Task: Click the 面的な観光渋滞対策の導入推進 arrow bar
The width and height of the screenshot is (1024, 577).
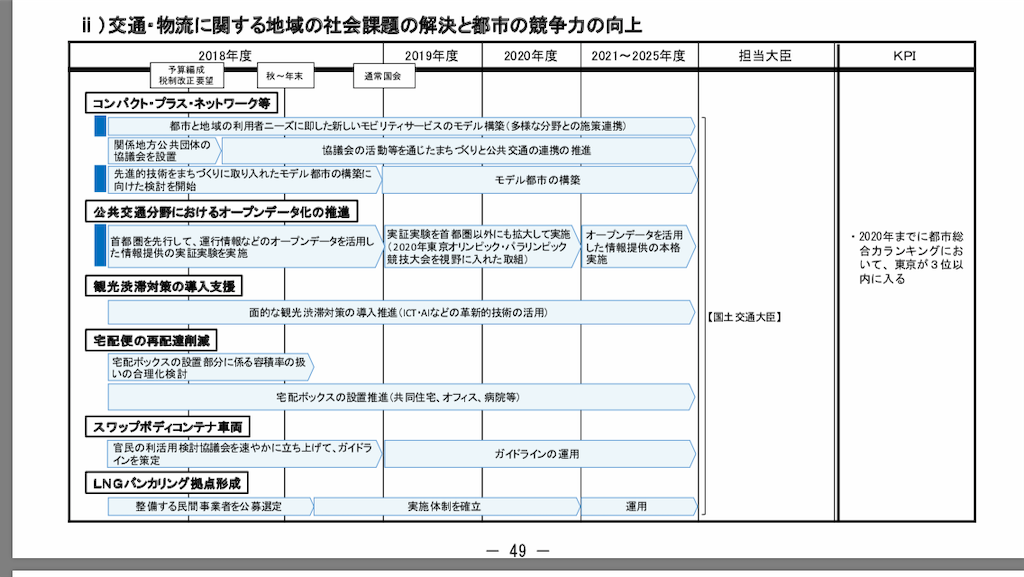Action: [401, 313]
